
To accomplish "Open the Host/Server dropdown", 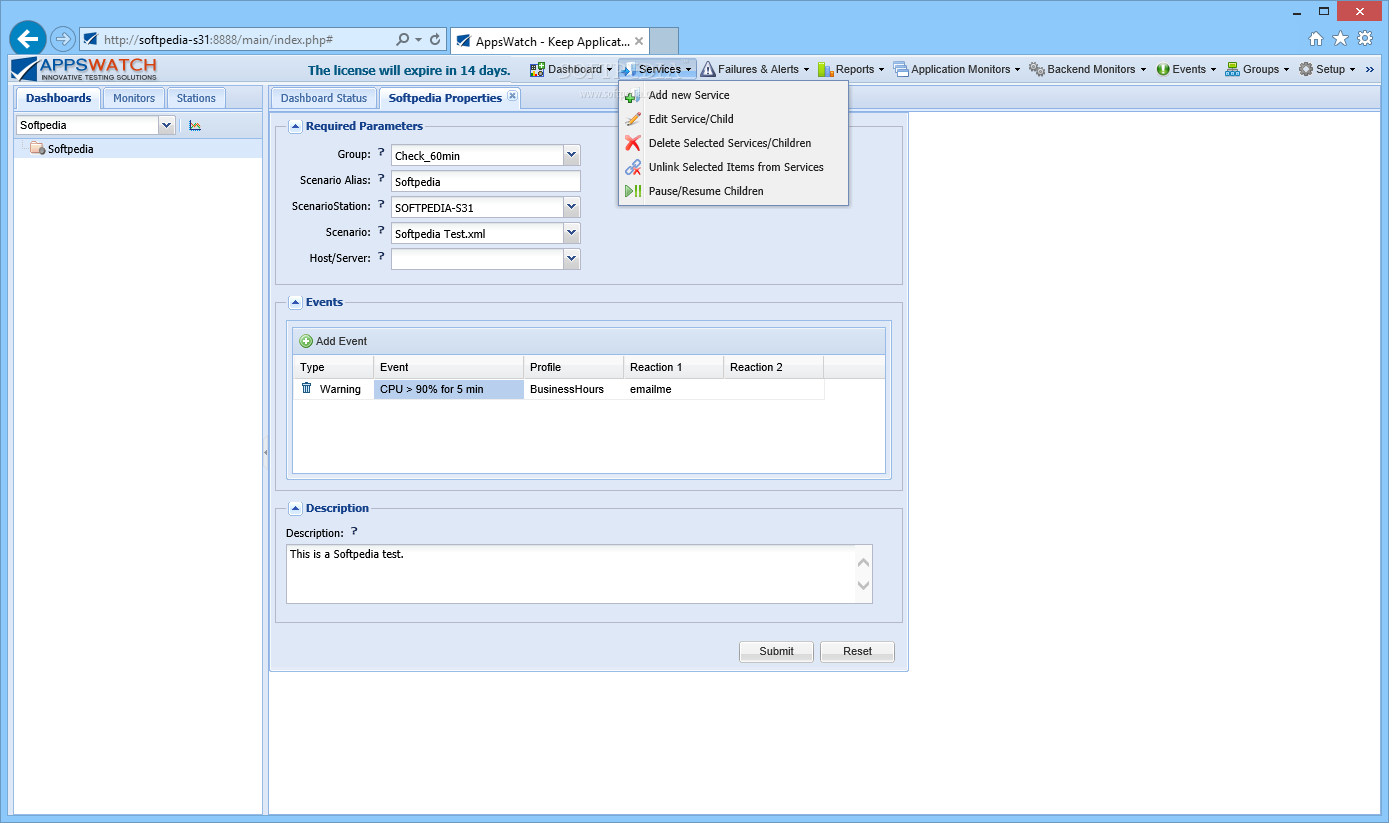I will point(571,259).
